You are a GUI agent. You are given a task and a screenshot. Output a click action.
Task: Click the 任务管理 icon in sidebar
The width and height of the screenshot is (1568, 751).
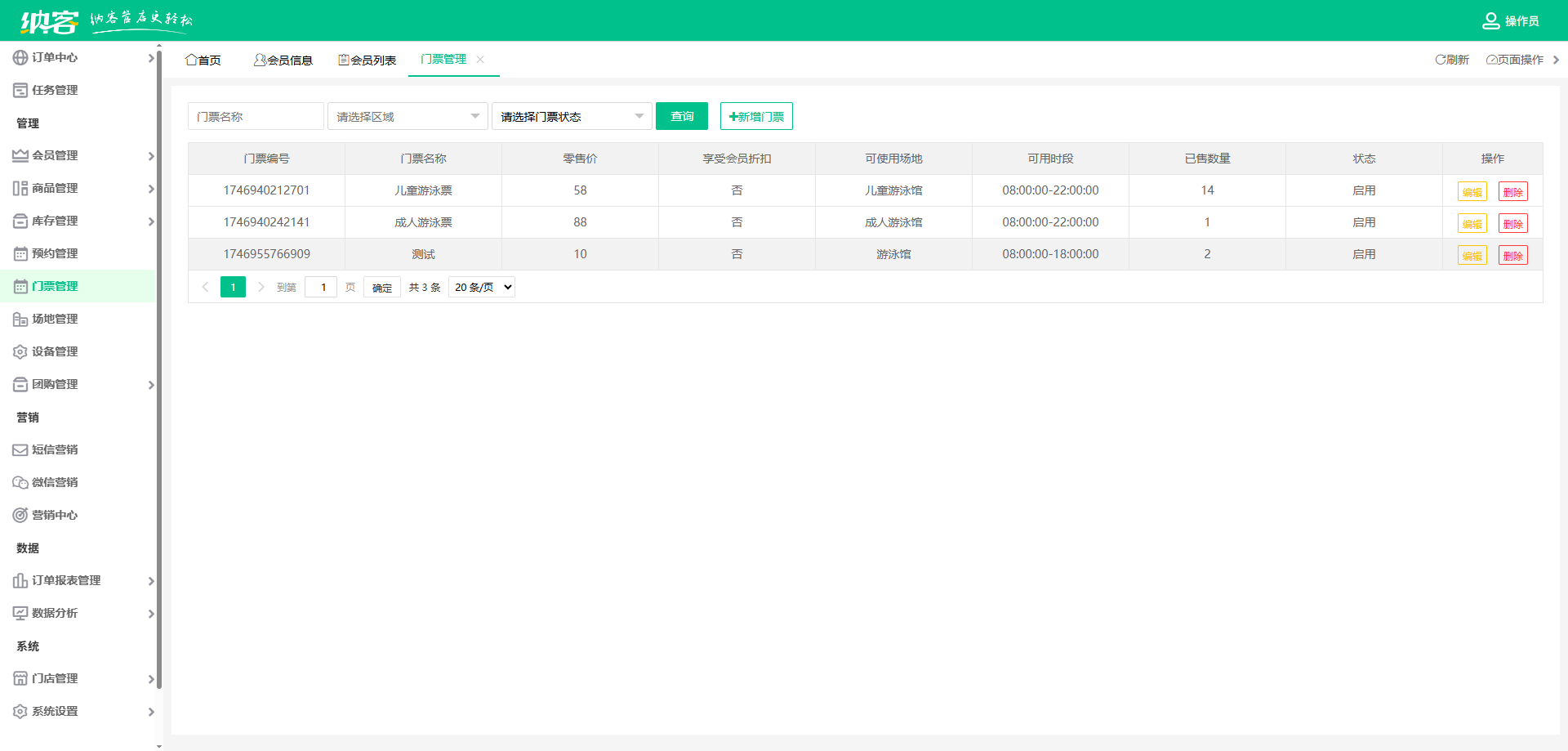pos(20,90)
